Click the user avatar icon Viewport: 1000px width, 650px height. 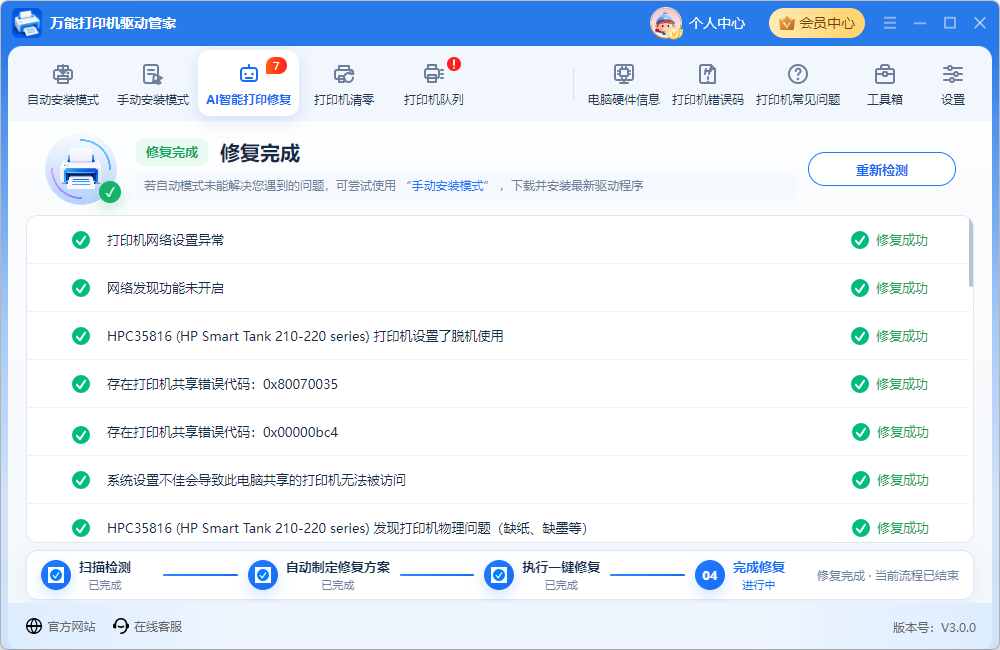click(666, 23)
